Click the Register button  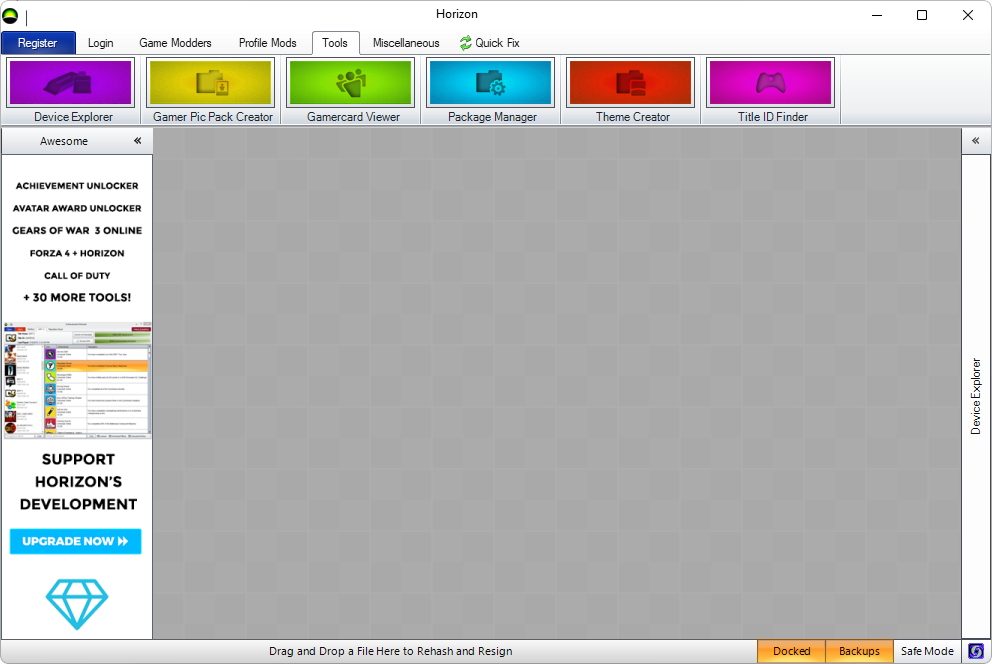pos(38,43)
